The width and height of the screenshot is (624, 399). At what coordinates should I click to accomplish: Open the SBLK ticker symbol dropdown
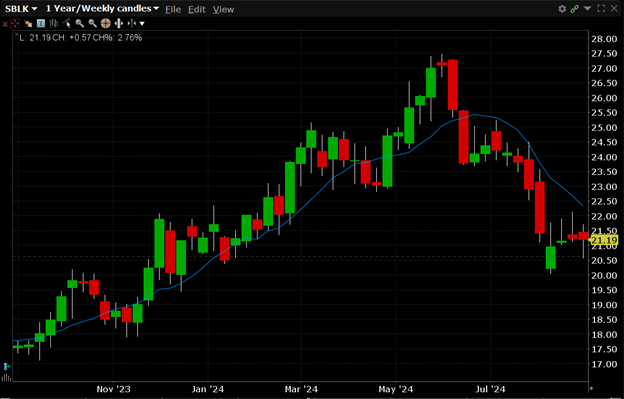21,9
